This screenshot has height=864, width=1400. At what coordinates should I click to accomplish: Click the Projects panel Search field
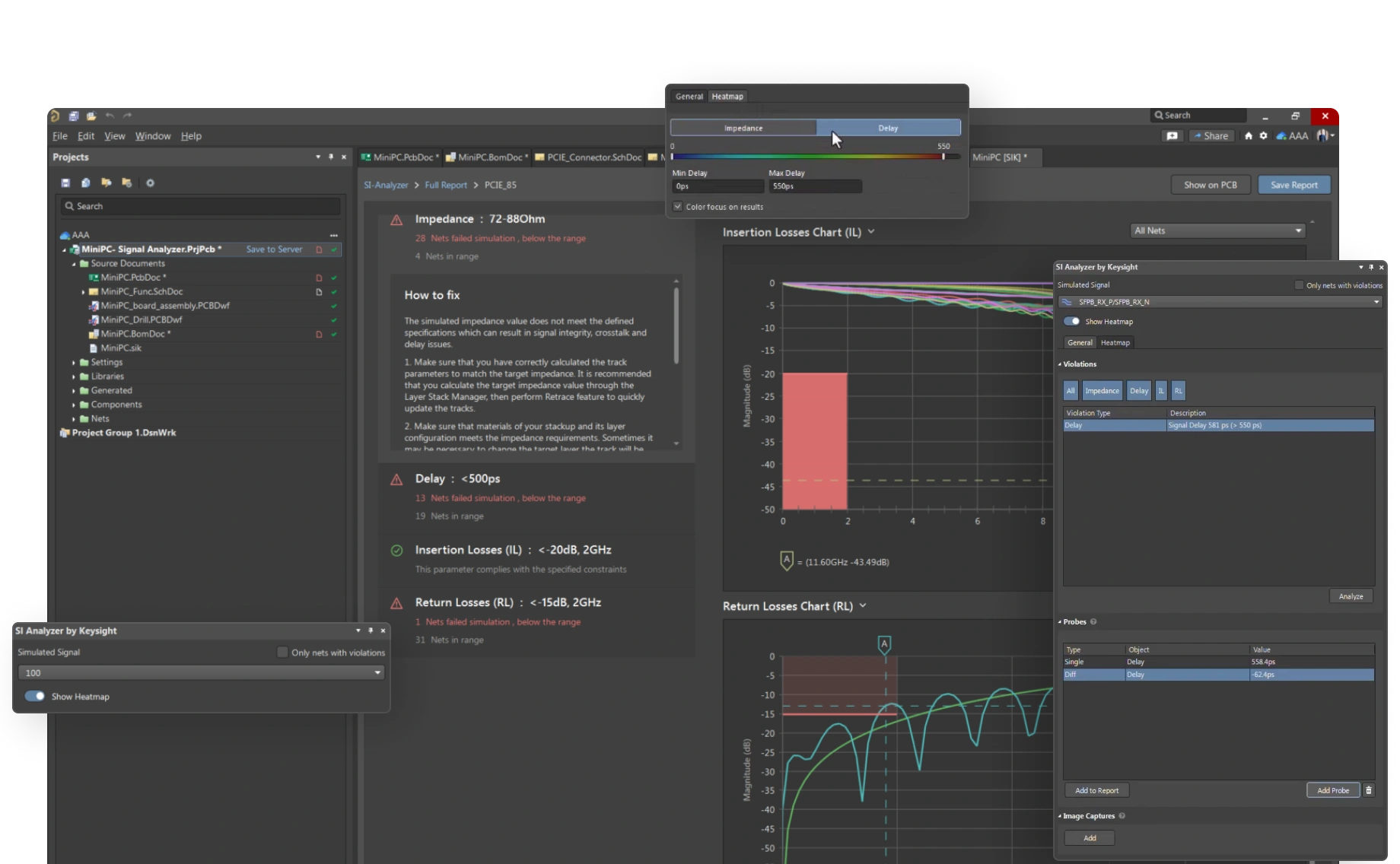pyautogui.click(x=201, y=206)
